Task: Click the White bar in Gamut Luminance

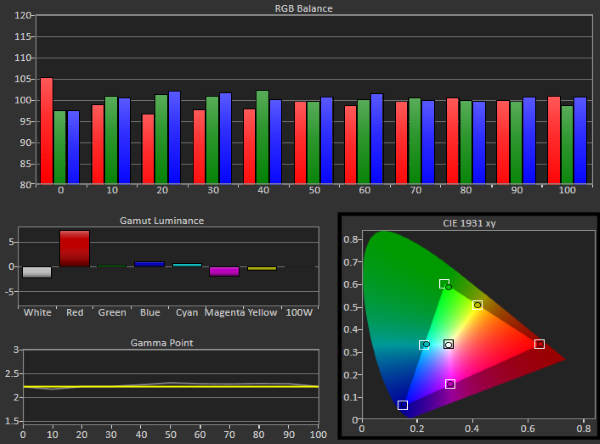Action: (37, 272)
